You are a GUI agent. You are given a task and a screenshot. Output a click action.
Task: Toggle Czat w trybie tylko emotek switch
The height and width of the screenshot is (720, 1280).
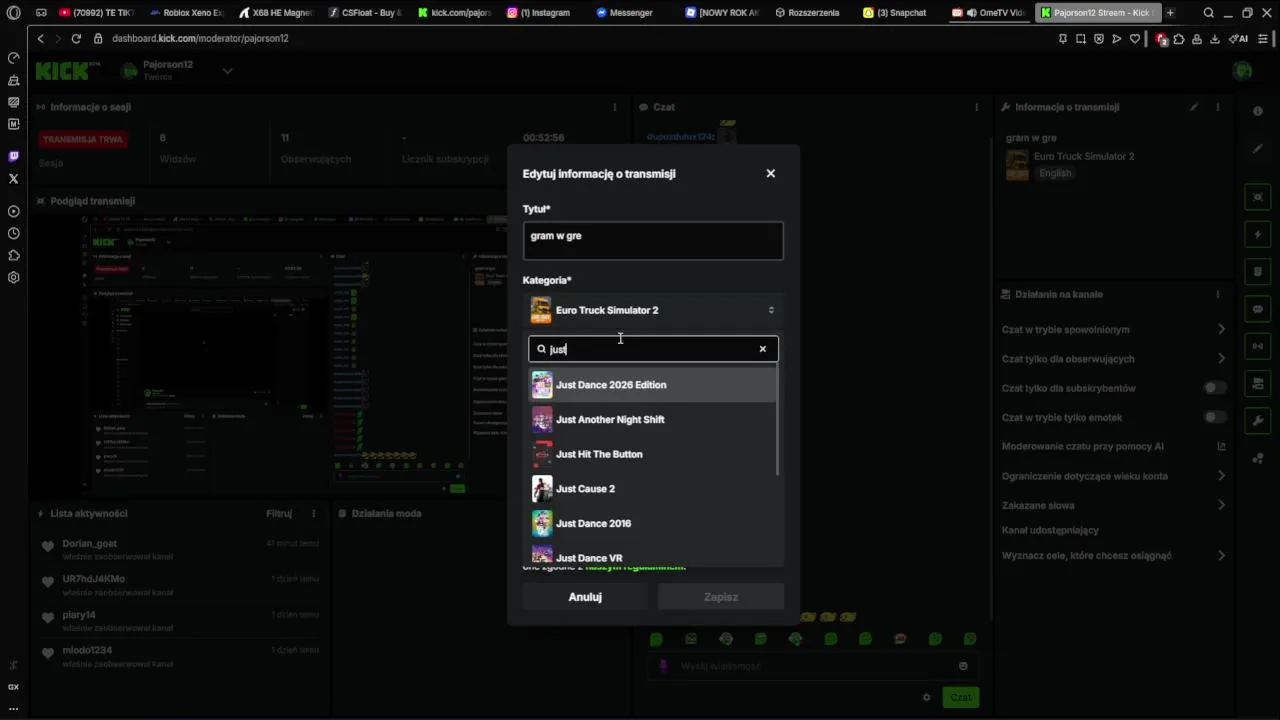[x=1214, y=417]
